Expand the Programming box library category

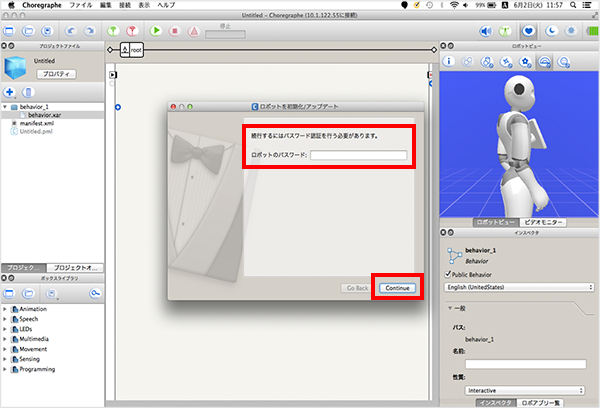point(5,369)
